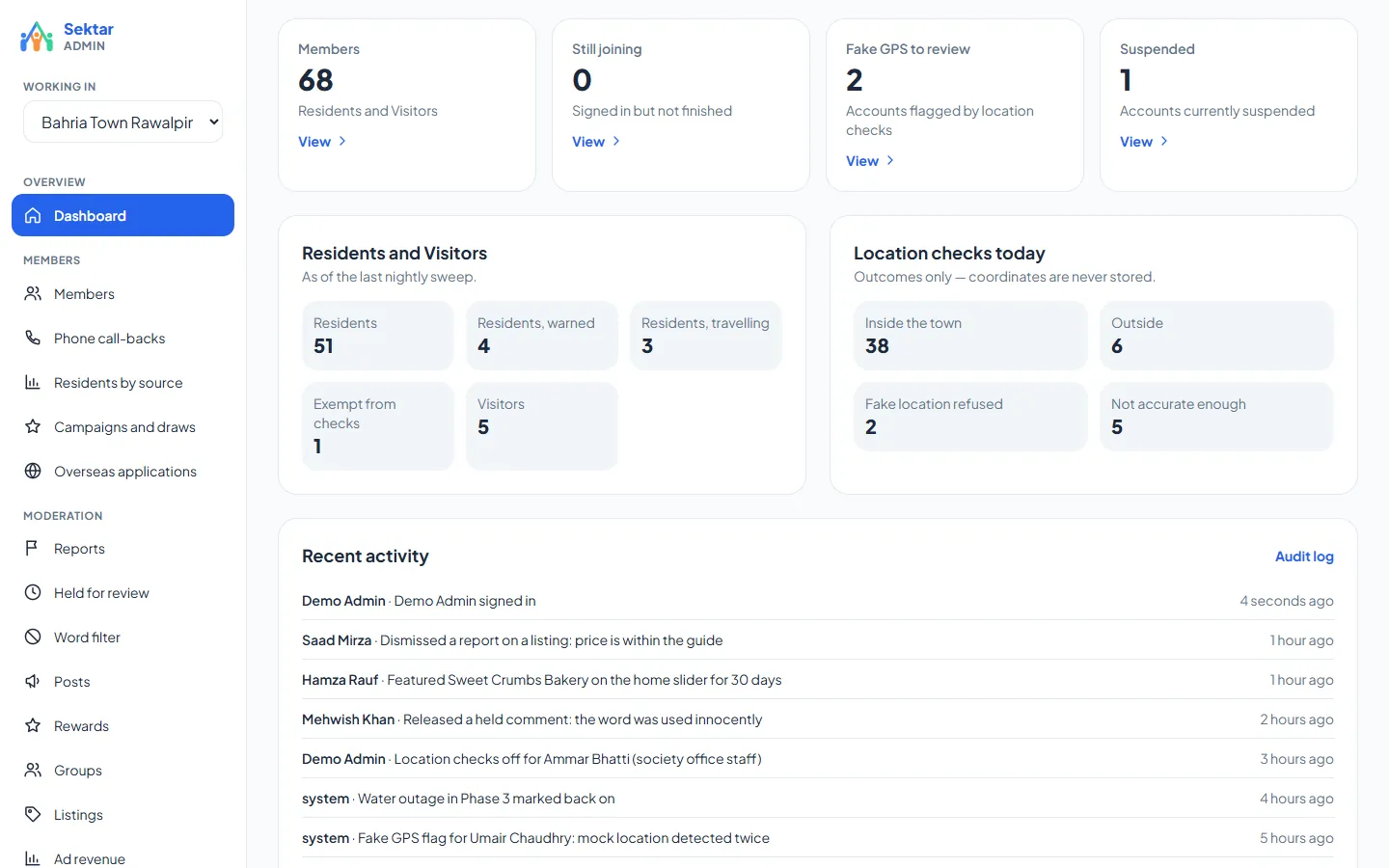Click the Visitors 5 tile
Image resolution: width=1389 pixels, height=868 pixels.
pyautogui.click(x=542, y=426)
